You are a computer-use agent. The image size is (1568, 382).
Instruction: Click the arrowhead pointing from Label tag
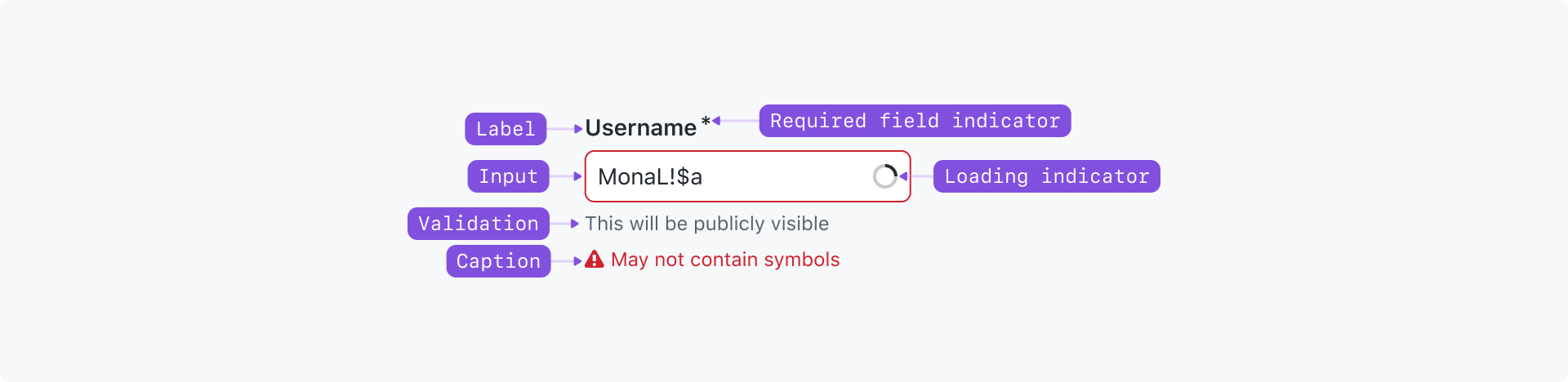coord(578,129)
